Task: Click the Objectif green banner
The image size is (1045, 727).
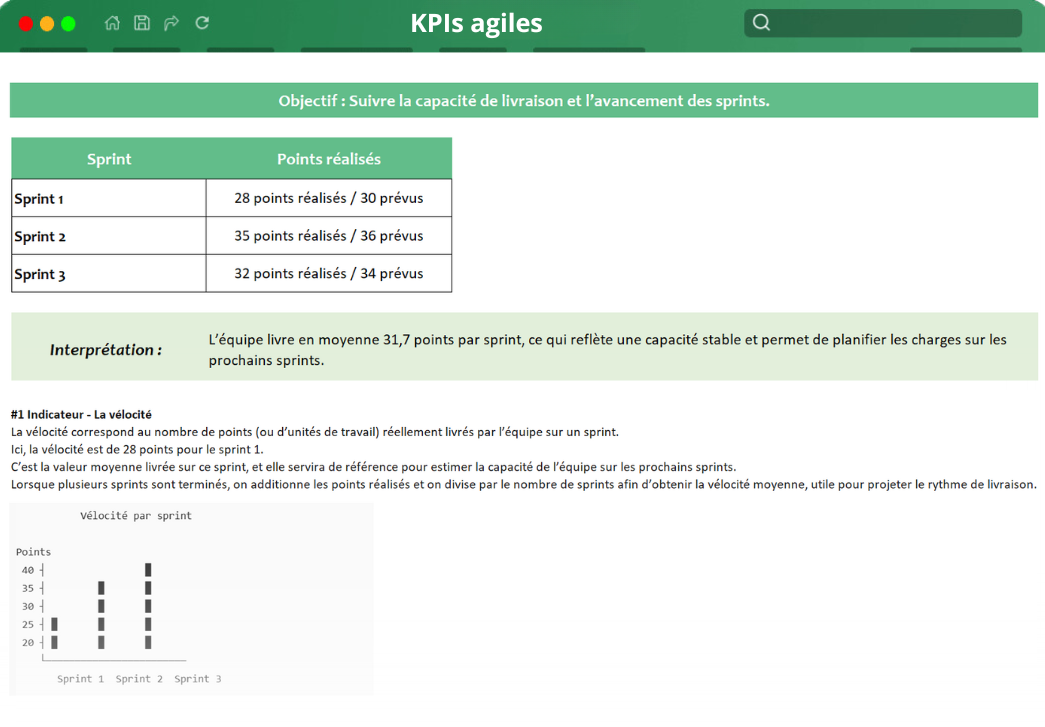Action: click(523, 100)
